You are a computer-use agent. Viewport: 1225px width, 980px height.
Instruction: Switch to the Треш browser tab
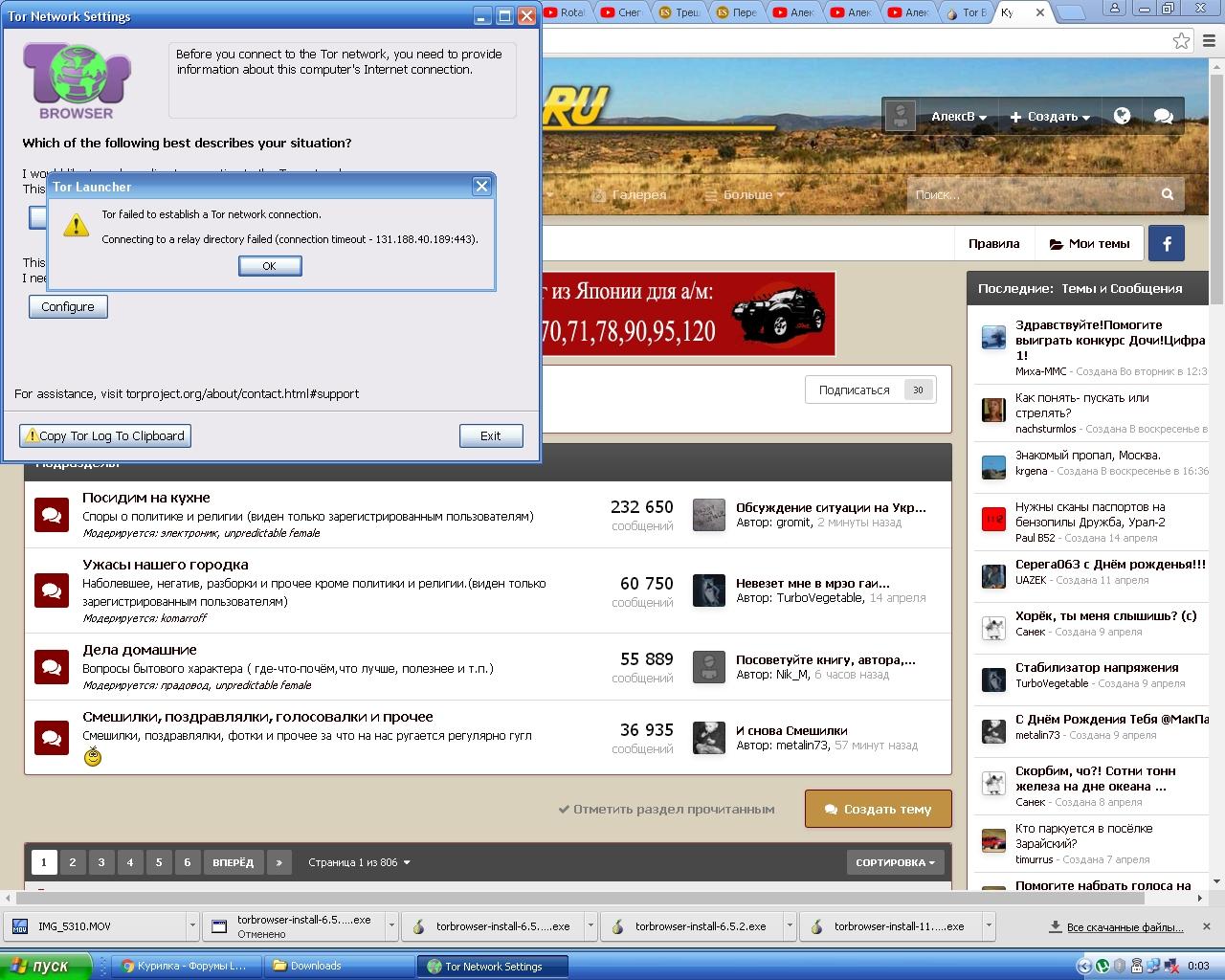(680, 12)
